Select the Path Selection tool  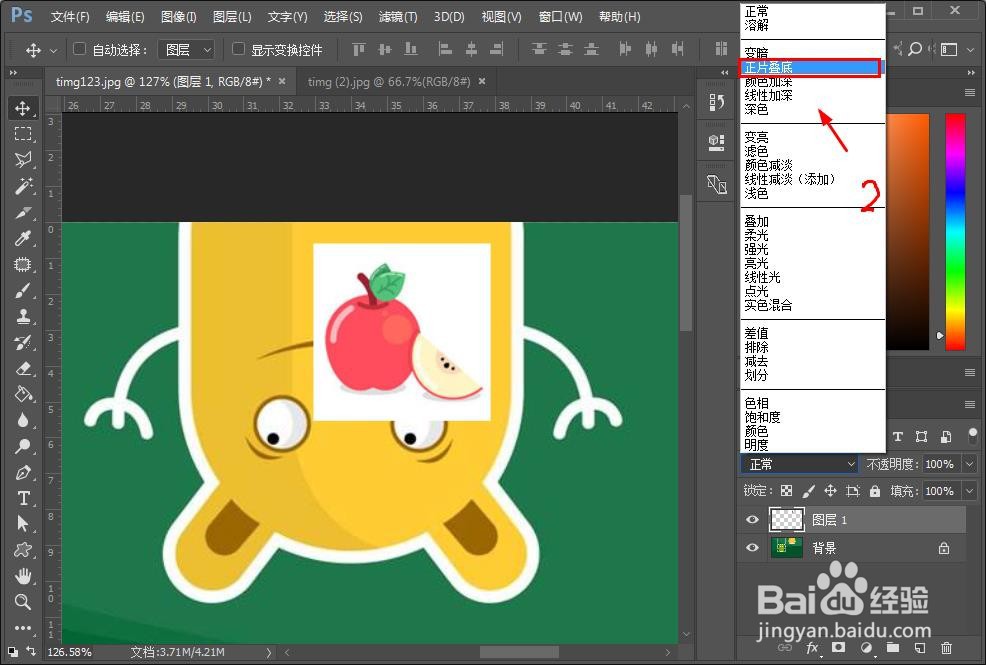coord(23,524)
